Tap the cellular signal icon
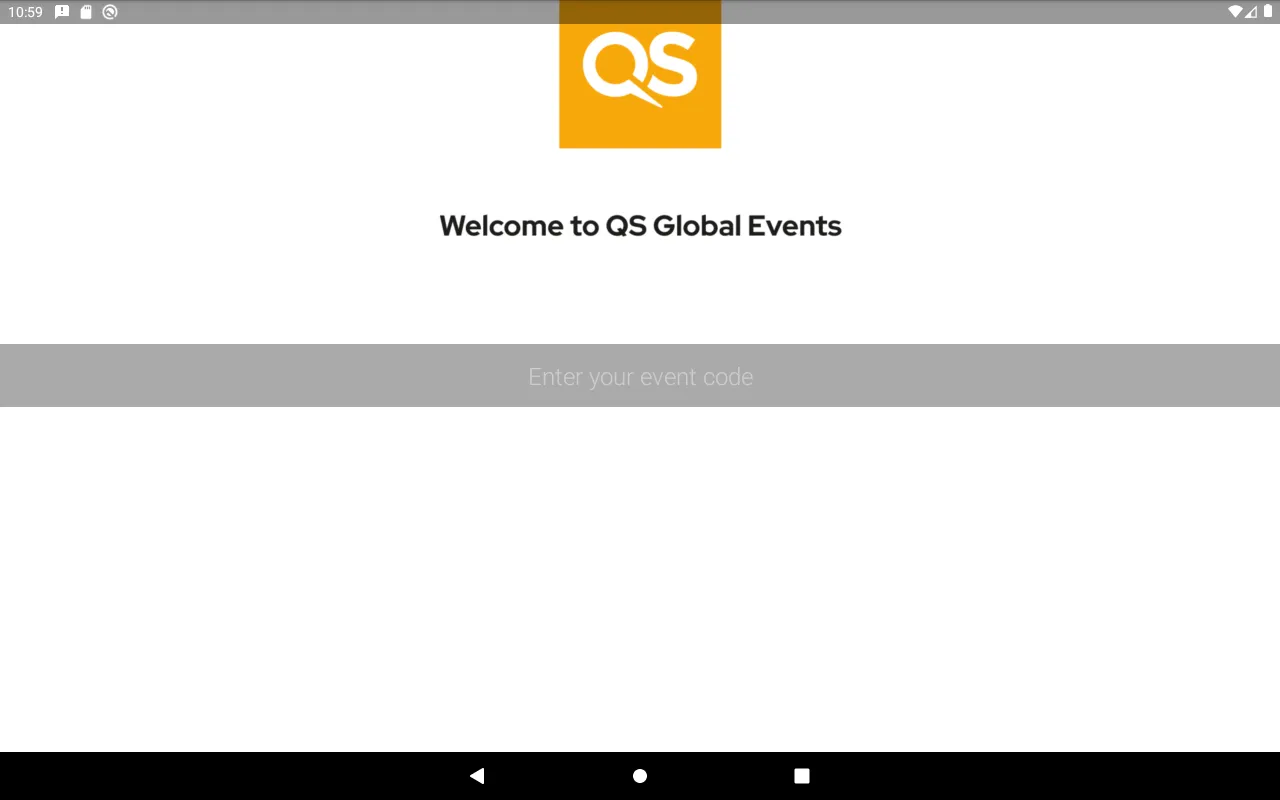The width and height of the screenshot is (1280, 800). (1251, 12)
